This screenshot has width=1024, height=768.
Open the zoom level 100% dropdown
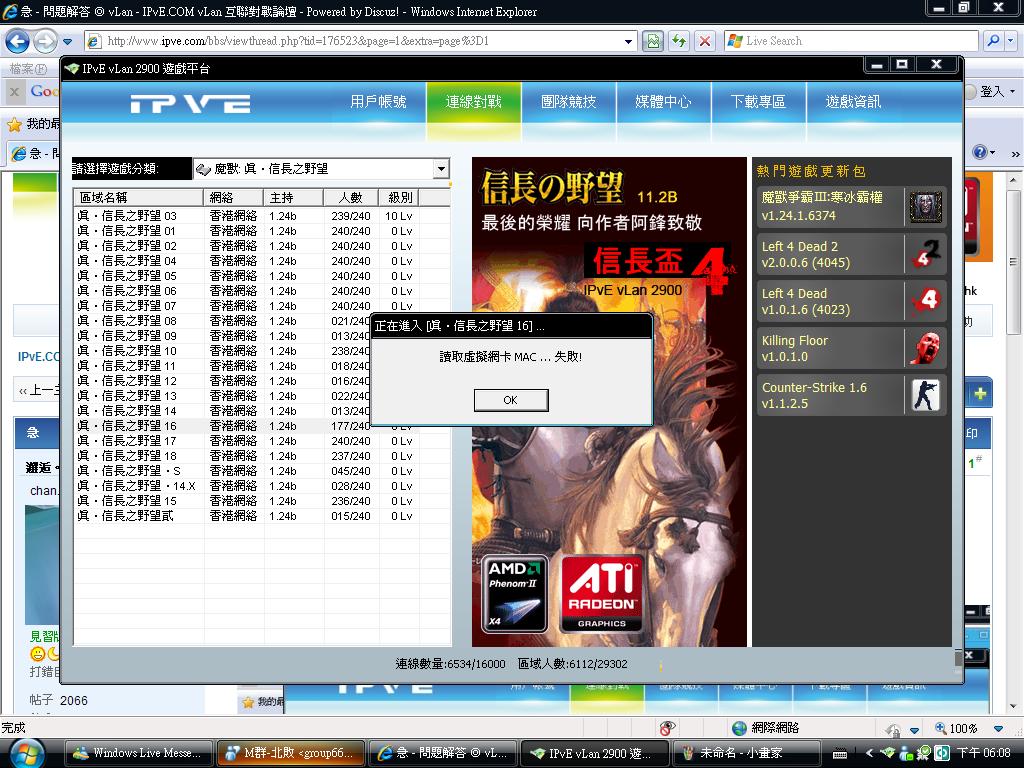(997, 729)
